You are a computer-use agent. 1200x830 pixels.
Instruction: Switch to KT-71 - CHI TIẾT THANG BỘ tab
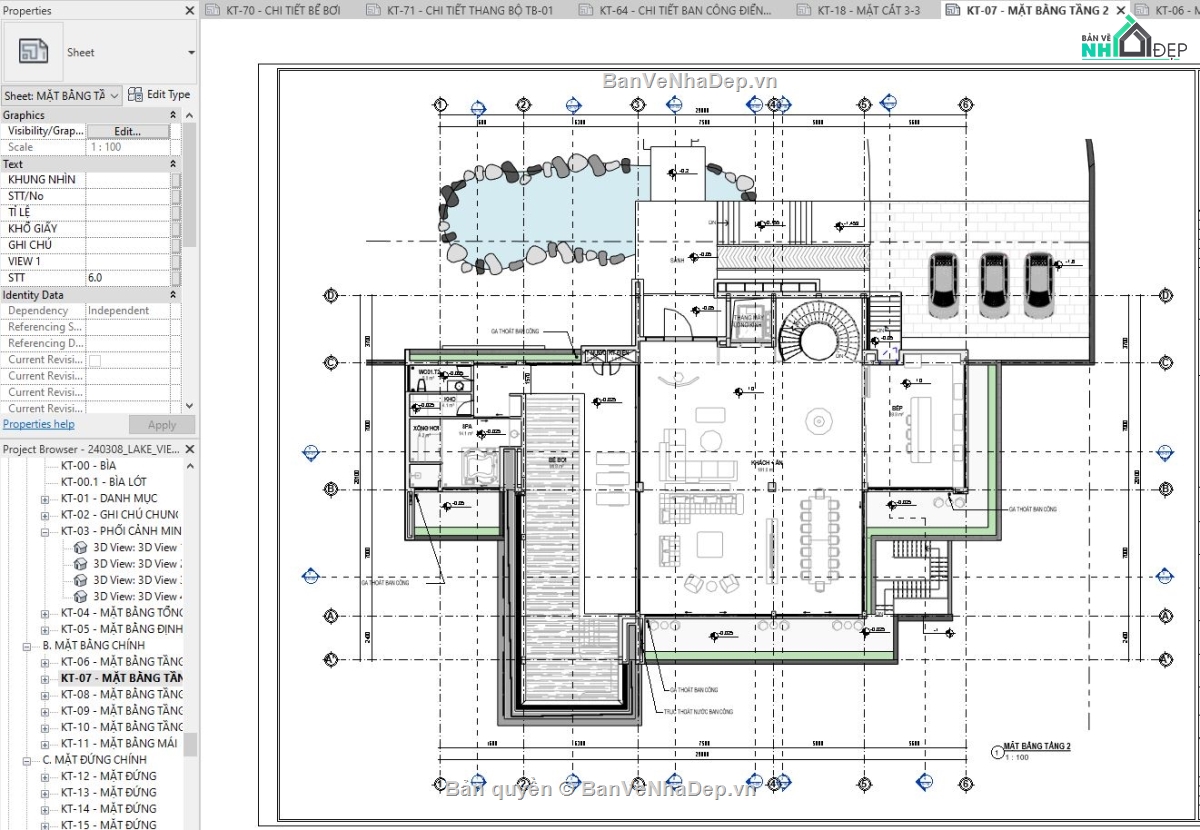coord(458,10)
